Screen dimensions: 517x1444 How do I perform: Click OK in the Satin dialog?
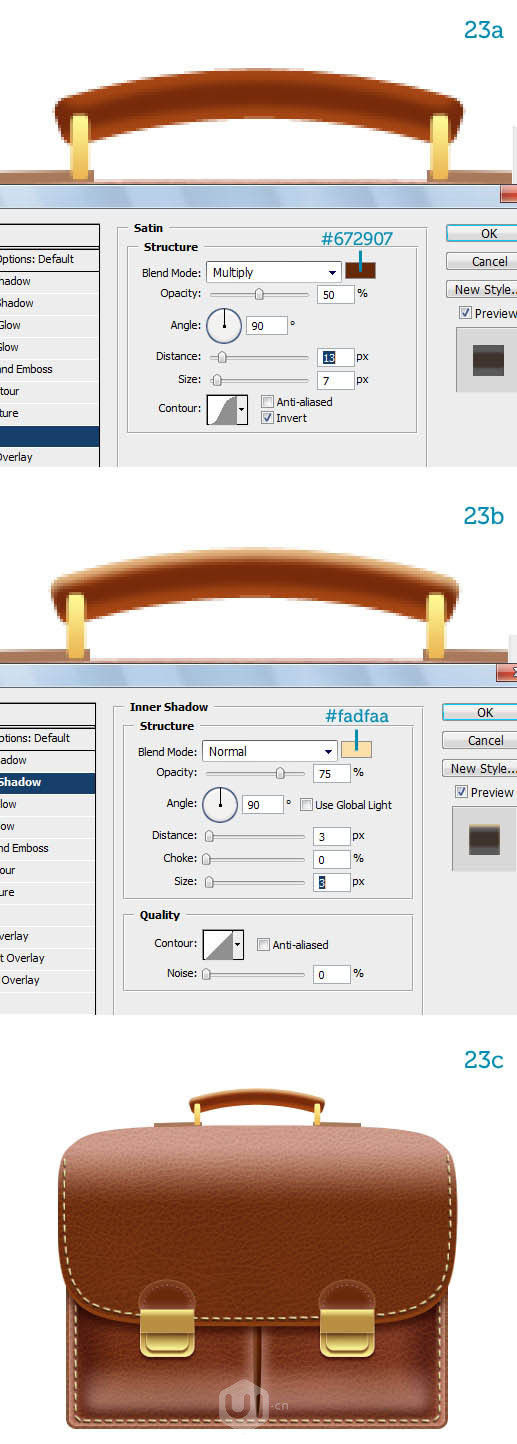(x=482, y=233)
